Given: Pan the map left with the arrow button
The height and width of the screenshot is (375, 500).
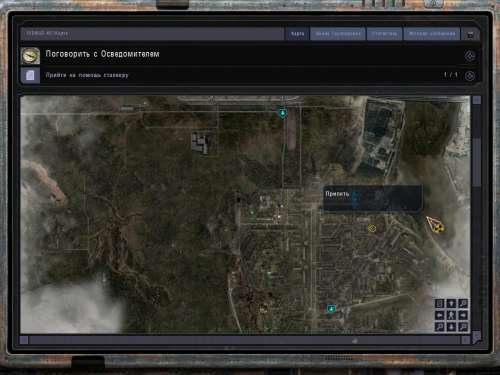Looking at the screenshot, I should tap(440, 315).
